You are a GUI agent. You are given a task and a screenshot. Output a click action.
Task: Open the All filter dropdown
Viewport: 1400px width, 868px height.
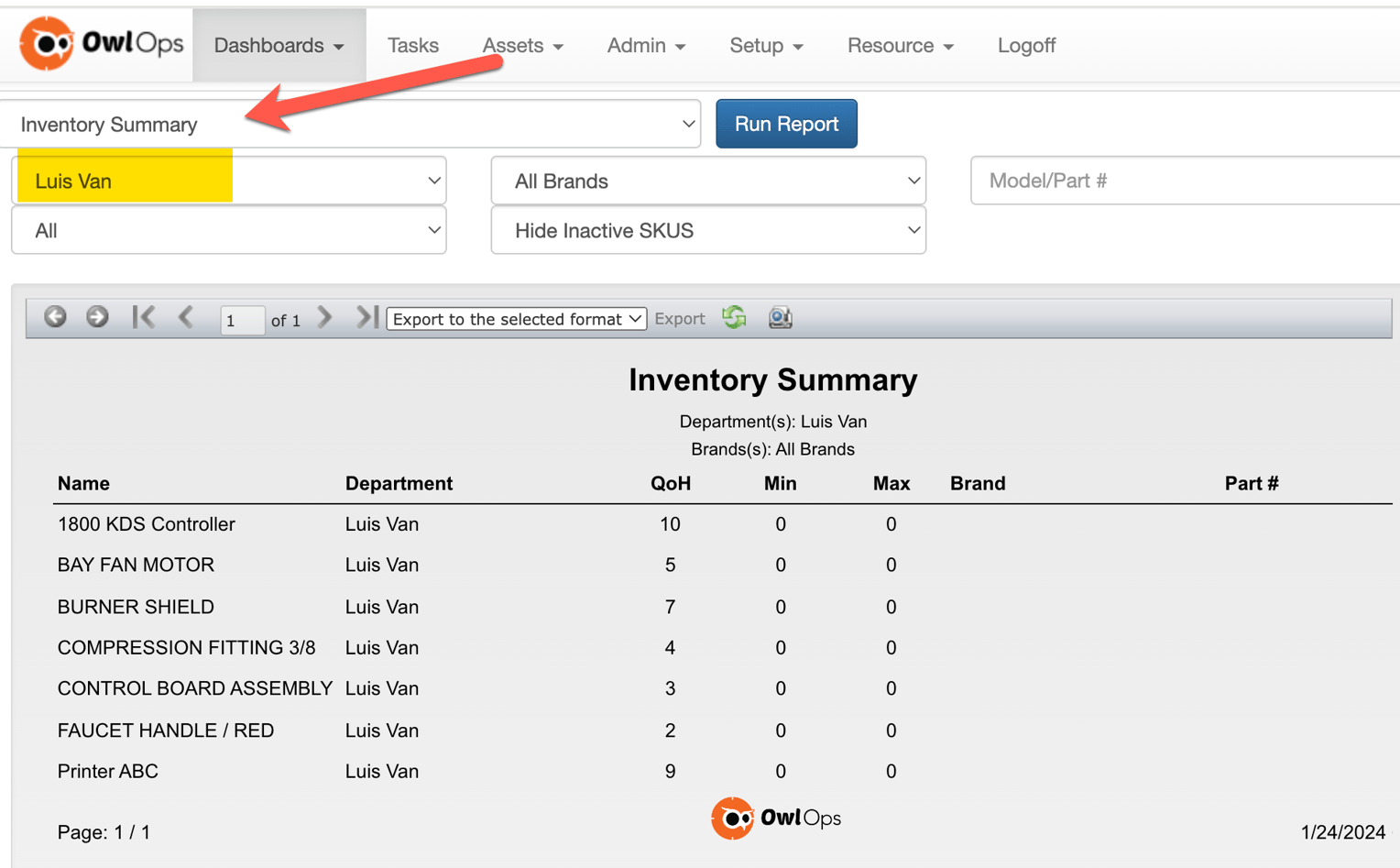[227, 230]
